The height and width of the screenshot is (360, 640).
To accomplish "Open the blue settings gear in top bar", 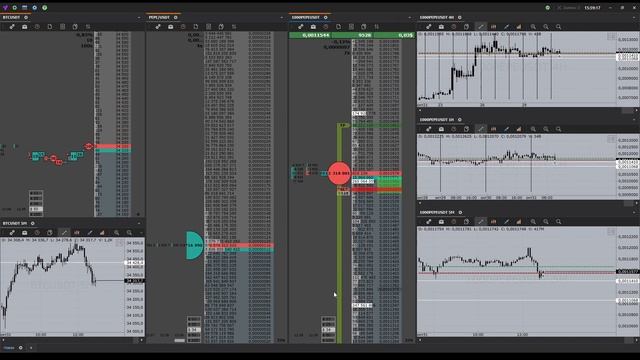I will click(35, 7).
